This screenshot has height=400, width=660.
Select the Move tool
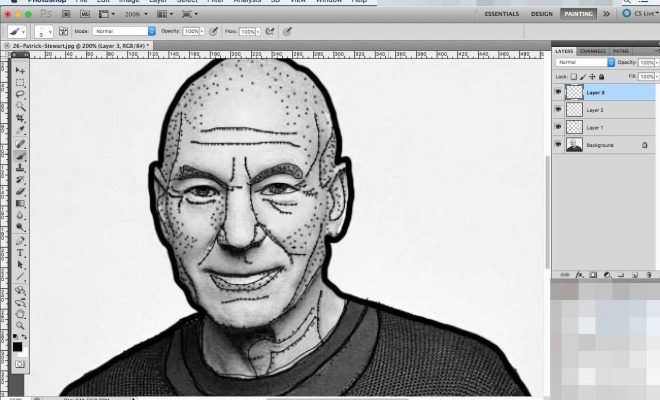coord(20,70)
